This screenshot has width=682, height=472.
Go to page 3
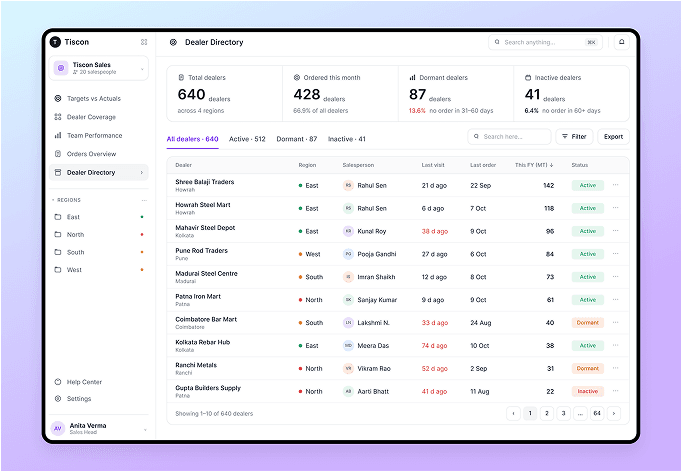563,413
